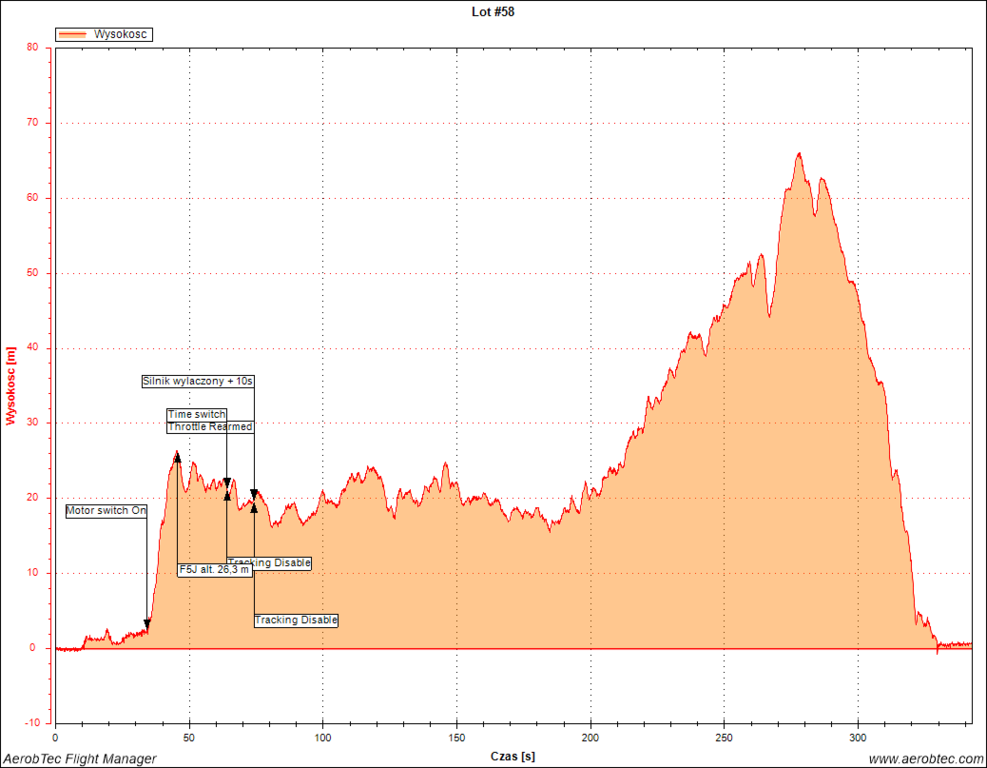
Task: Click the Throttle Rearmed annotation label
Action: [x=210, y=427]
